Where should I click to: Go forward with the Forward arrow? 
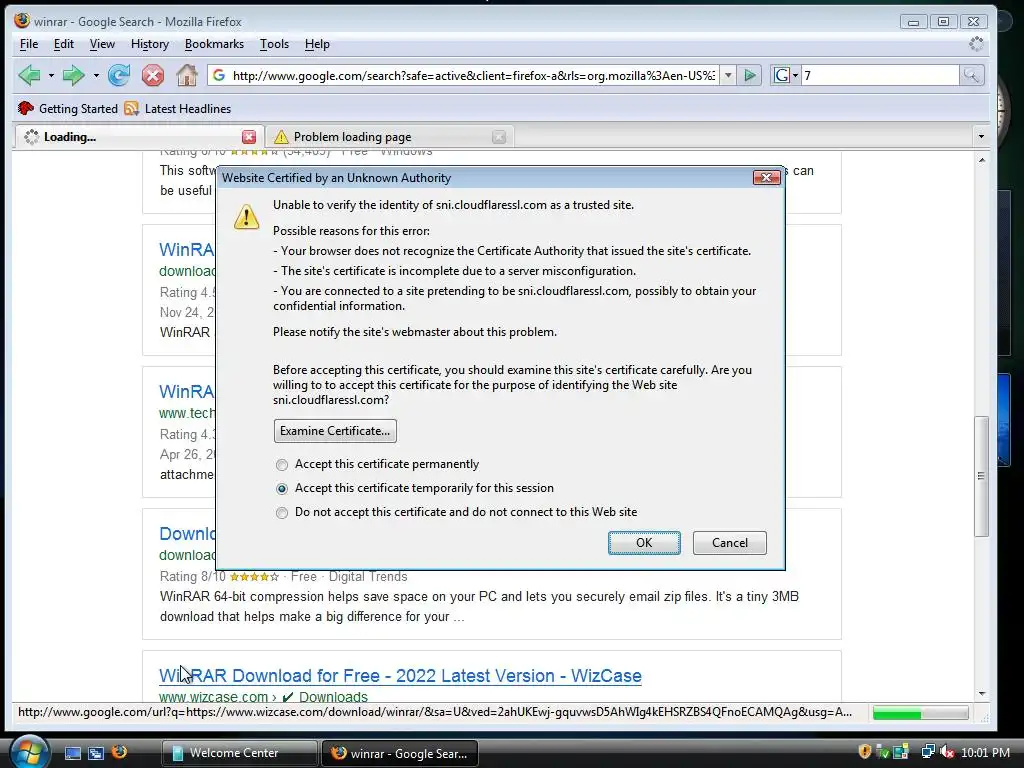pos(73,76)
